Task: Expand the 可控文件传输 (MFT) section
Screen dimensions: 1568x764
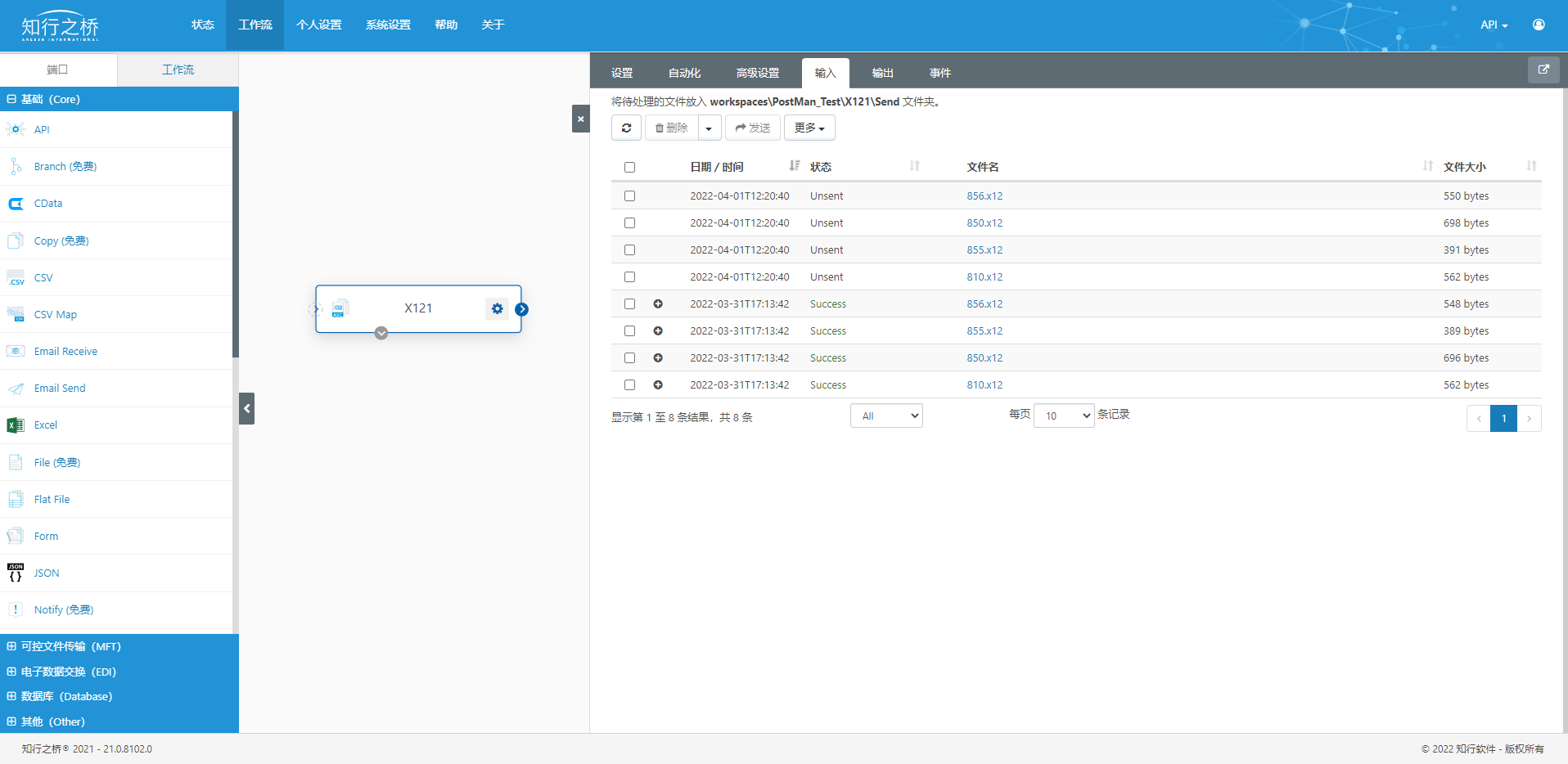Action: click(x=119, y=646)
